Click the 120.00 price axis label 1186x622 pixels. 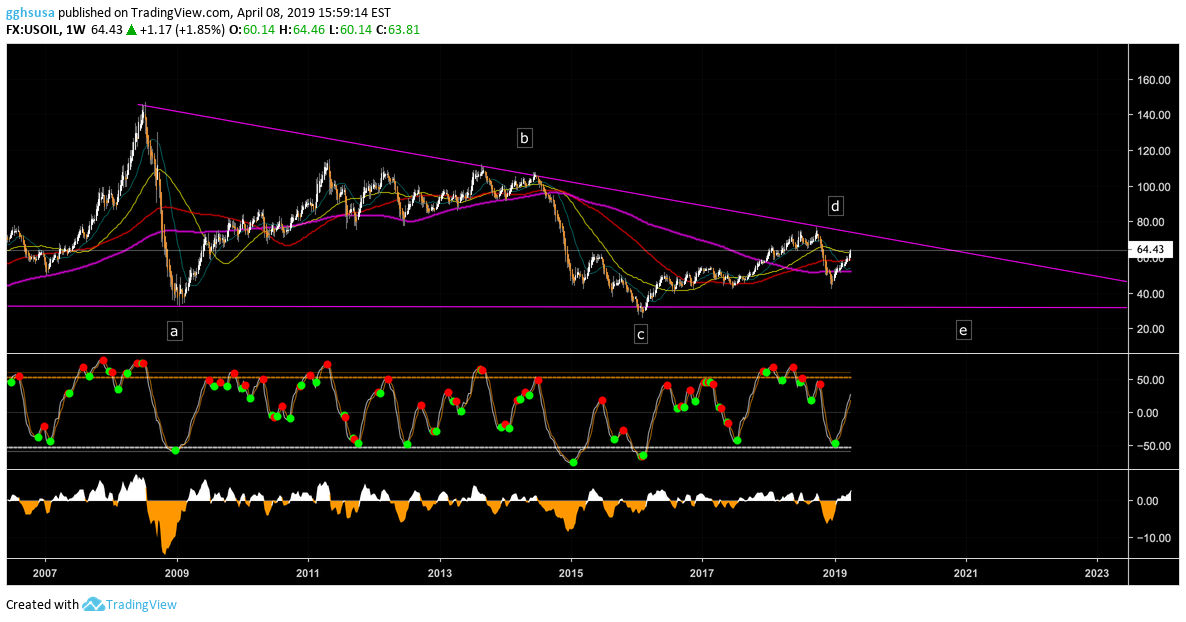click(1154, 151)
